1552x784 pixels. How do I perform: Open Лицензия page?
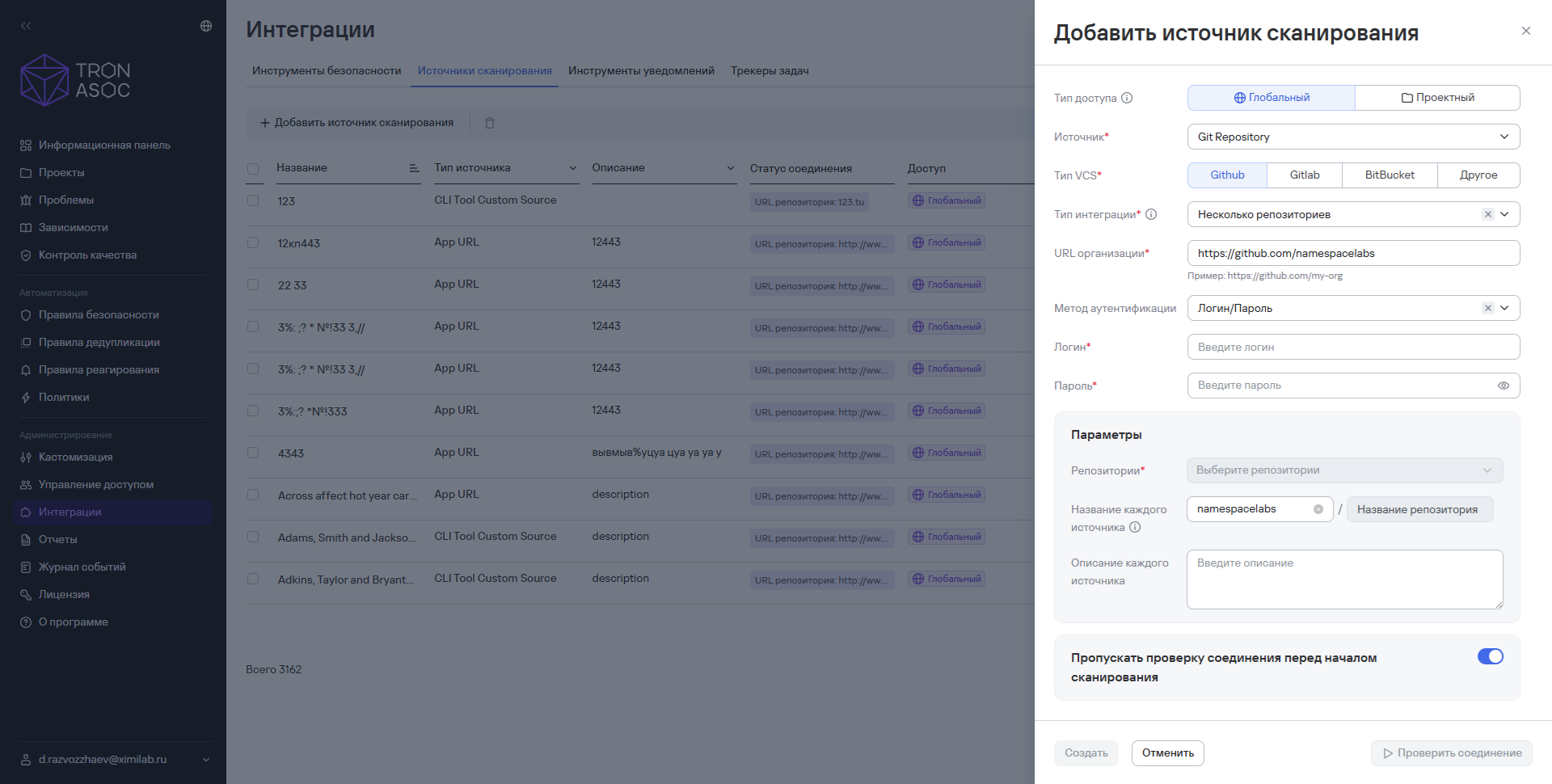pyautogui.click(x=64, y=595)
